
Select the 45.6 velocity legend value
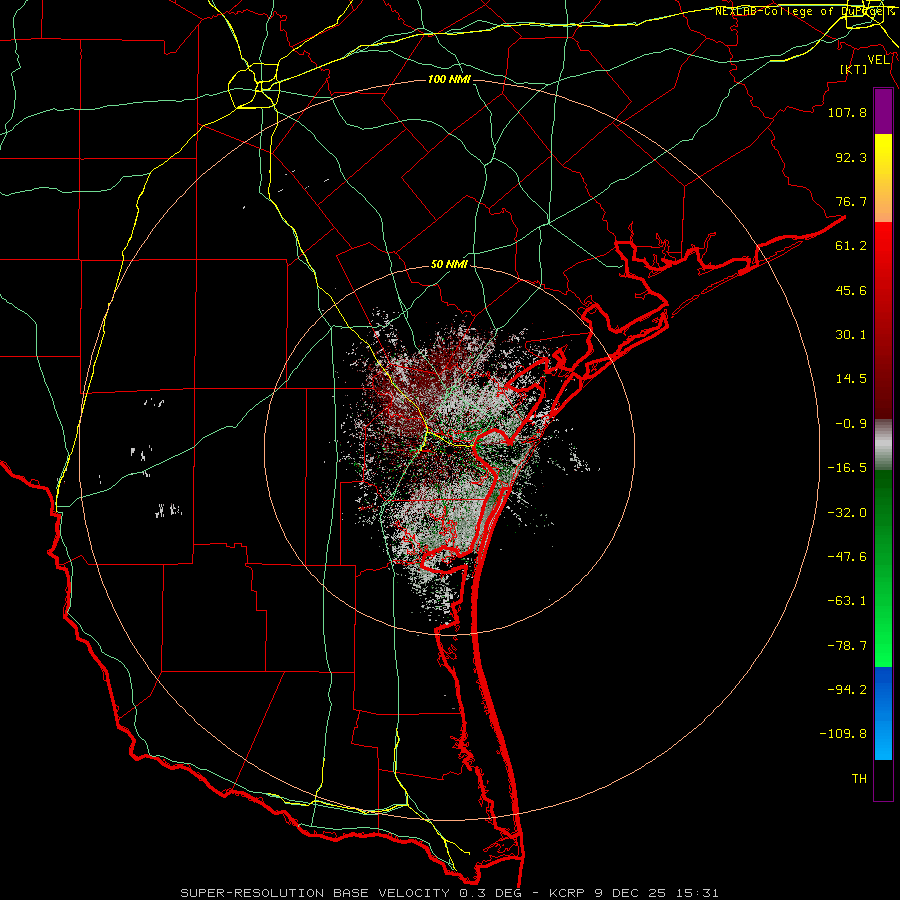851,290
